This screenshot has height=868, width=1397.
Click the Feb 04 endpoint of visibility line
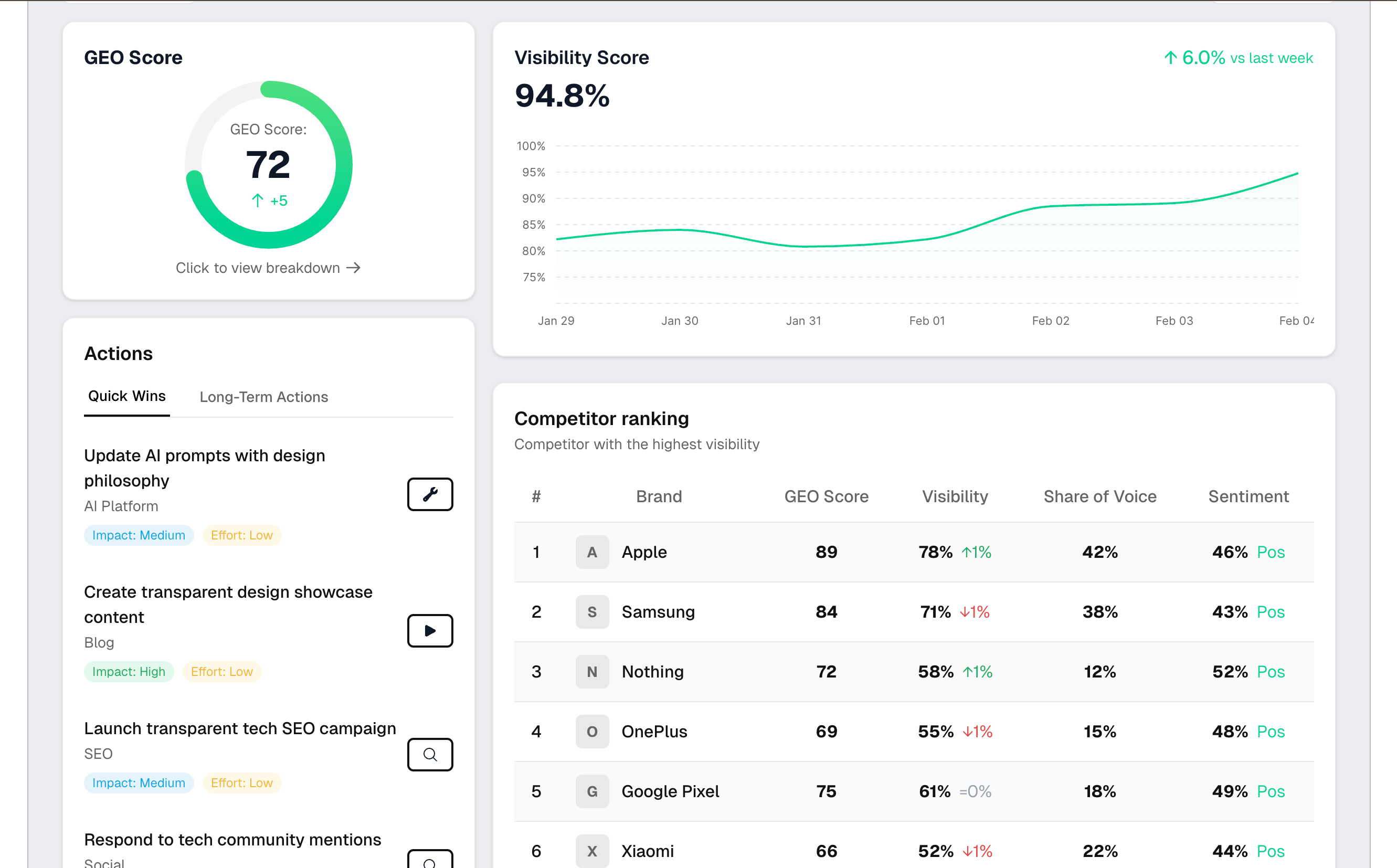point(1297,173)
